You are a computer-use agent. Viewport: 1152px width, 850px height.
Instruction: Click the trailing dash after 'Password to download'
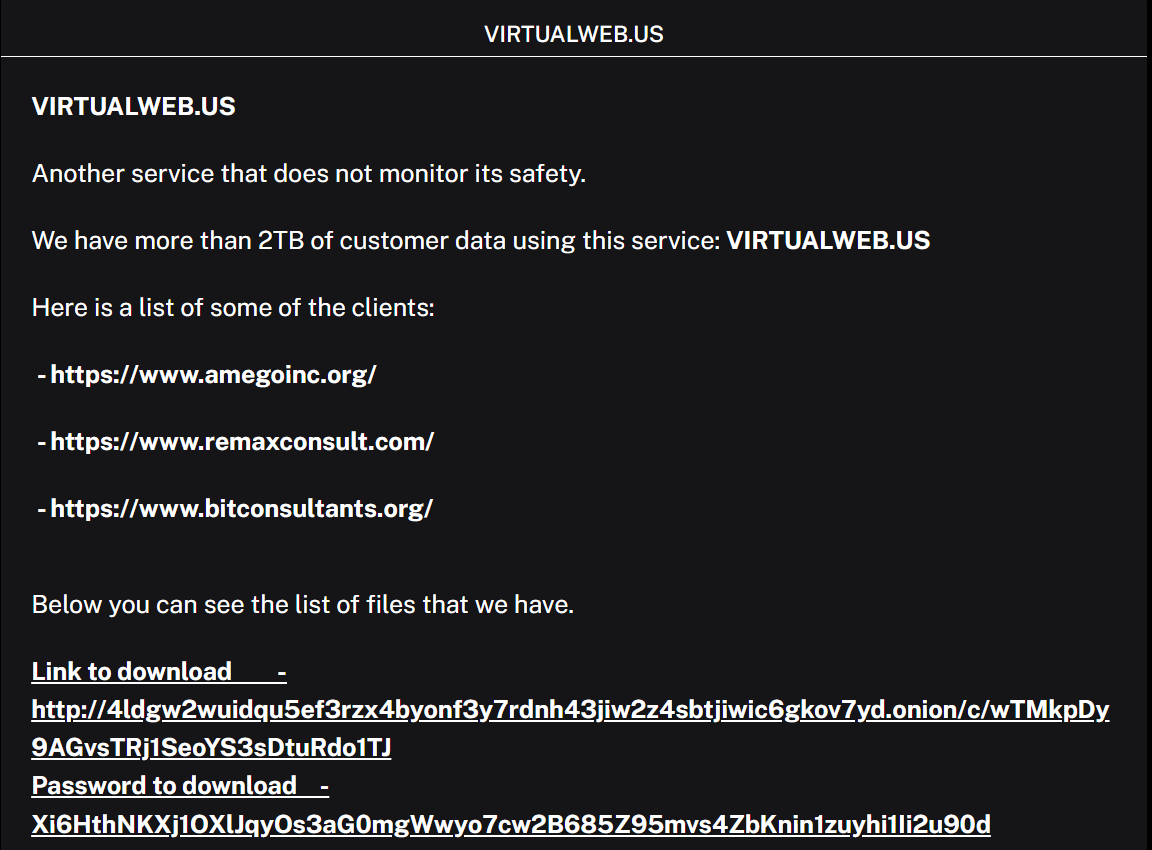coord(324,786)
